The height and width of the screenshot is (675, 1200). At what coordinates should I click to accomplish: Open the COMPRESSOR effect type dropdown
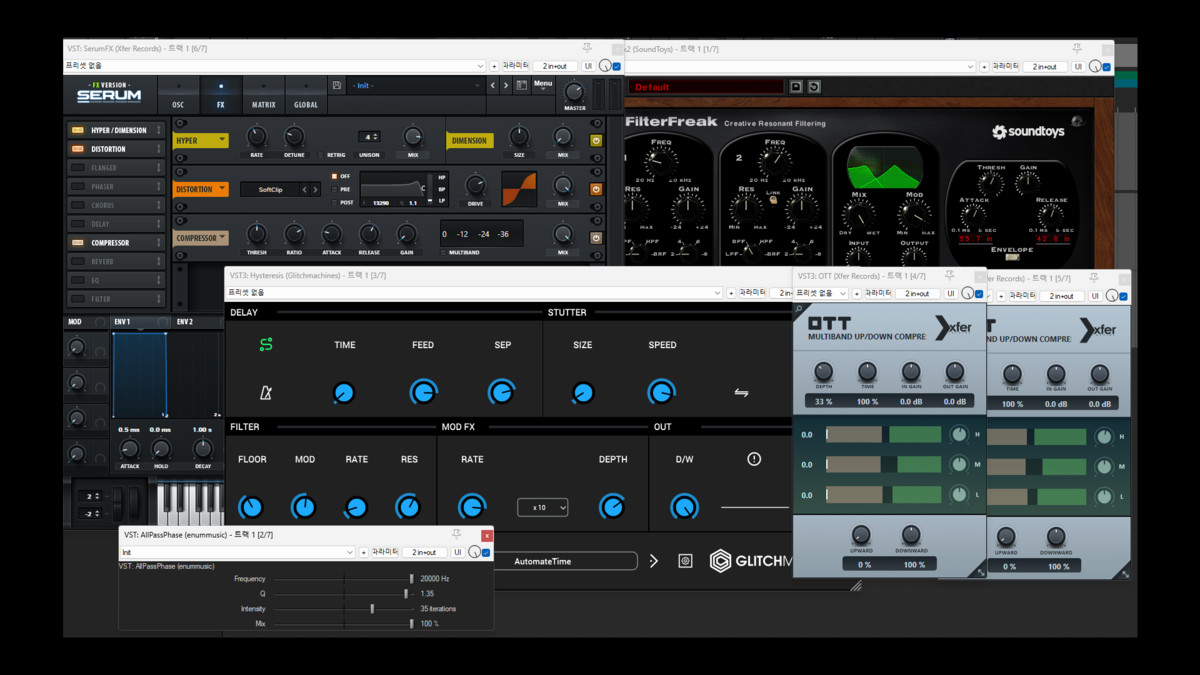pyautogui.click(x=201, y=238)
